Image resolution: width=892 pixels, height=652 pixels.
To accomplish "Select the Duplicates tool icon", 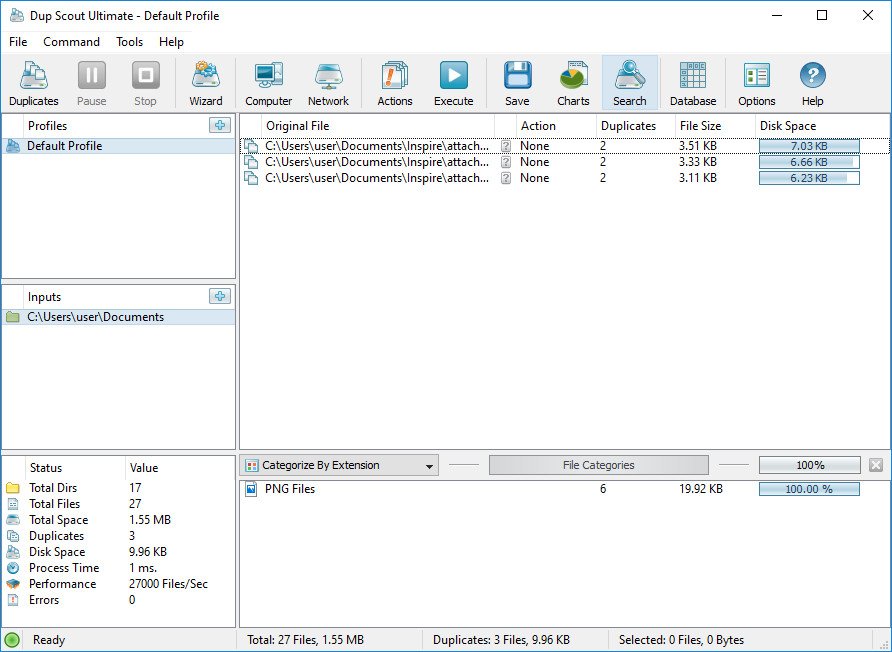I will [x=33, y=82].
